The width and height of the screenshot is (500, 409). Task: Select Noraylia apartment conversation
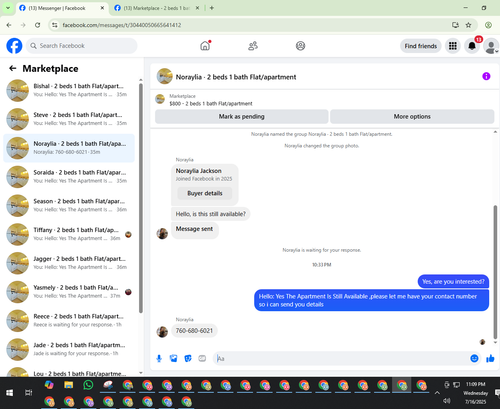coord(69,148)
